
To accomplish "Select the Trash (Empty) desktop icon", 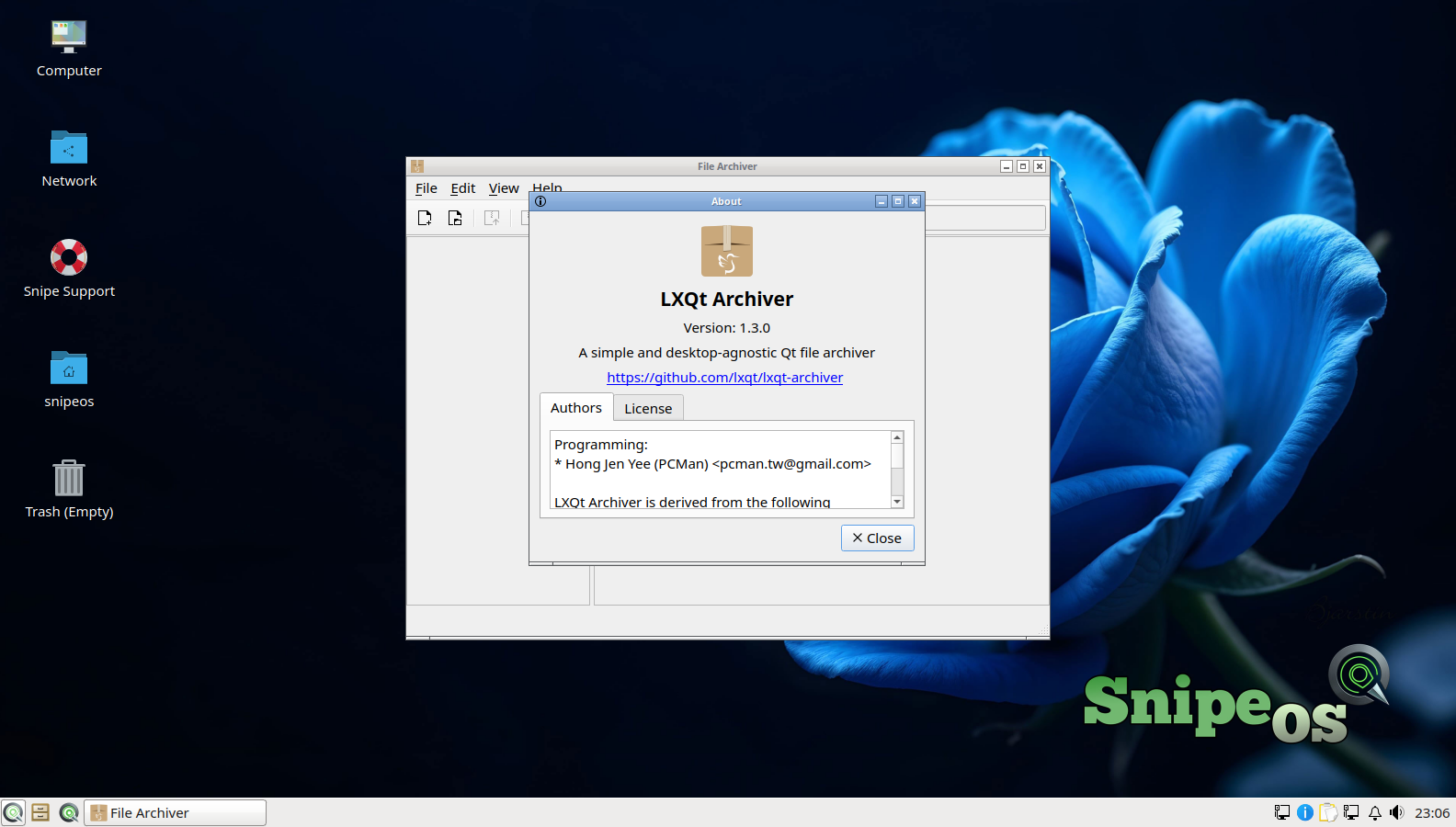I will pos(69,490).
